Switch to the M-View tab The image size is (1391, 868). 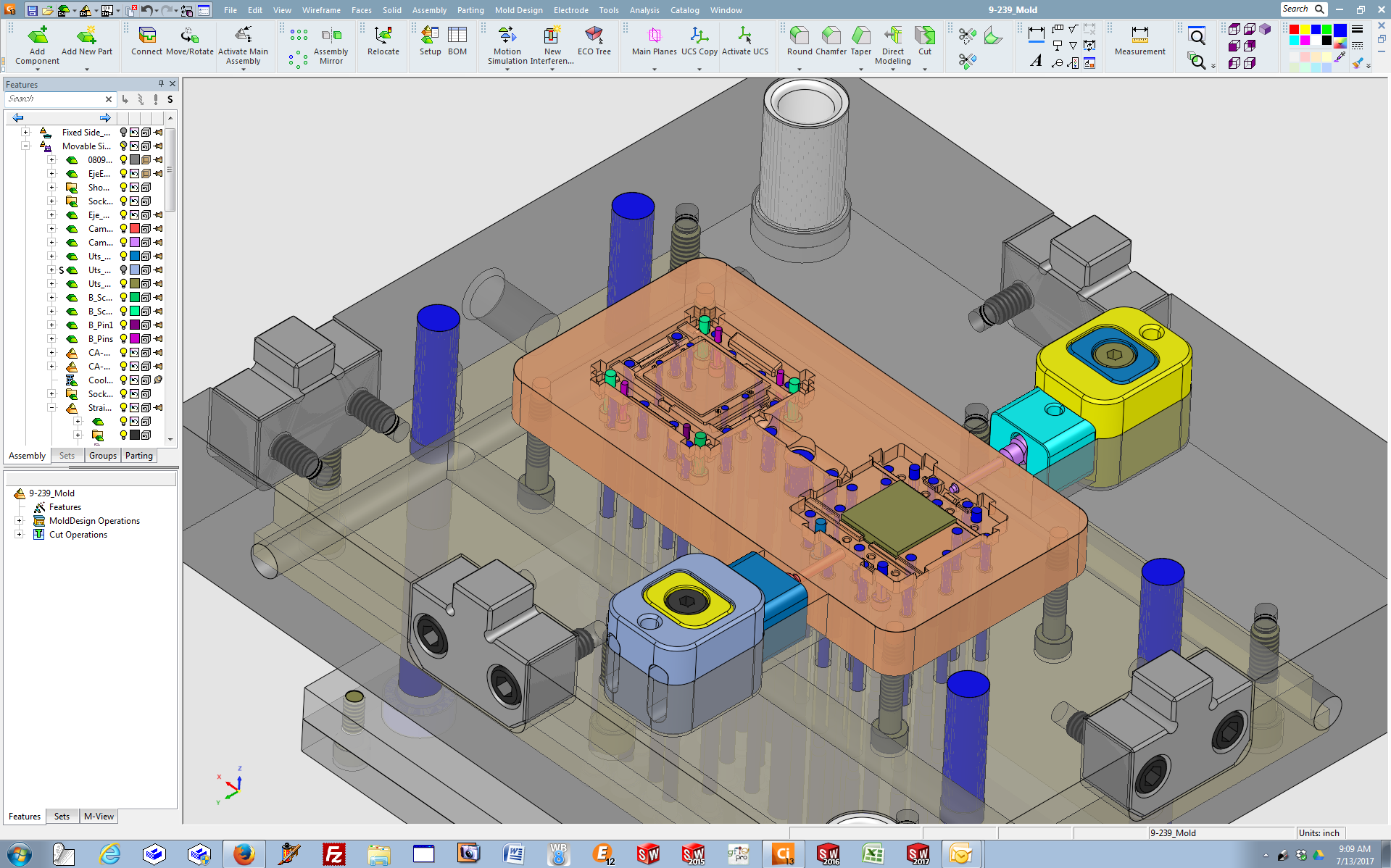pos(99,817)
